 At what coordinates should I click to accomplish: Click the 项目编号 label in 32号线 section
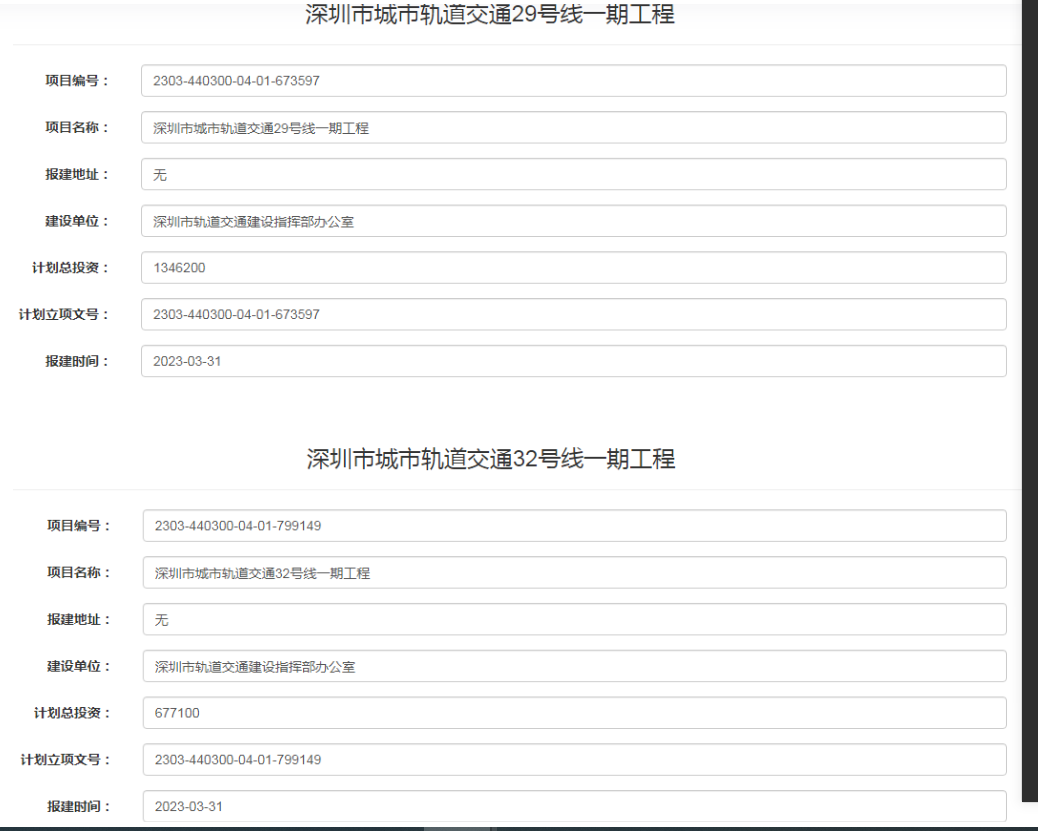78,526
